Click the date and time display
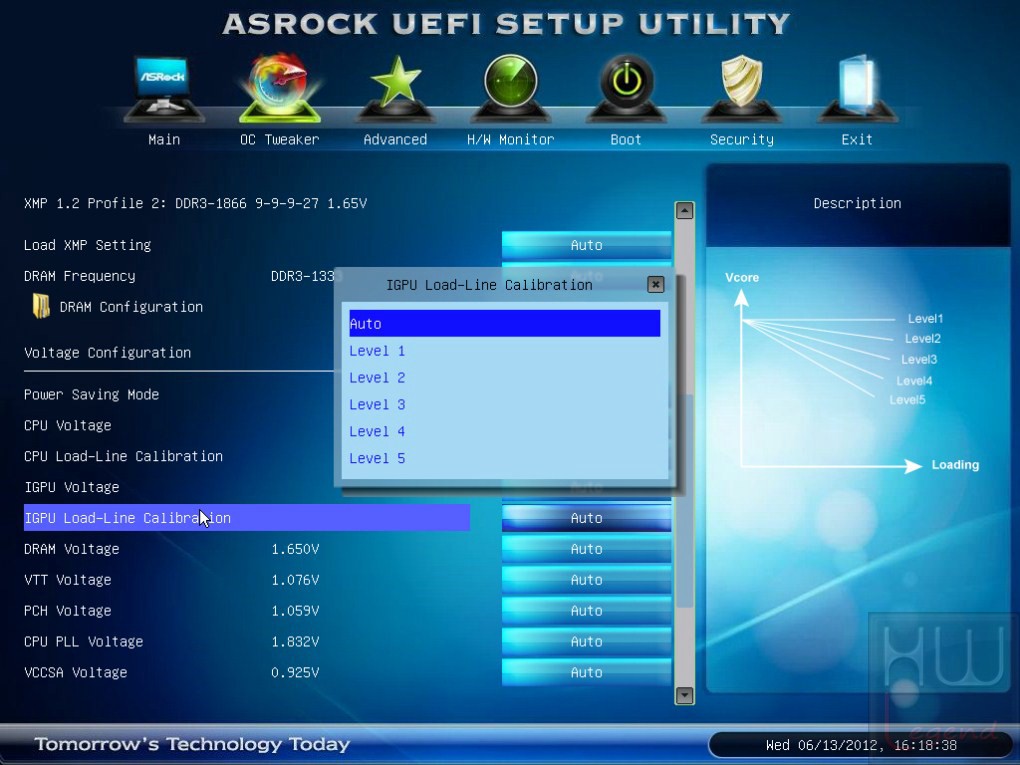1020x765 pixels. click(x=861, y=745)
